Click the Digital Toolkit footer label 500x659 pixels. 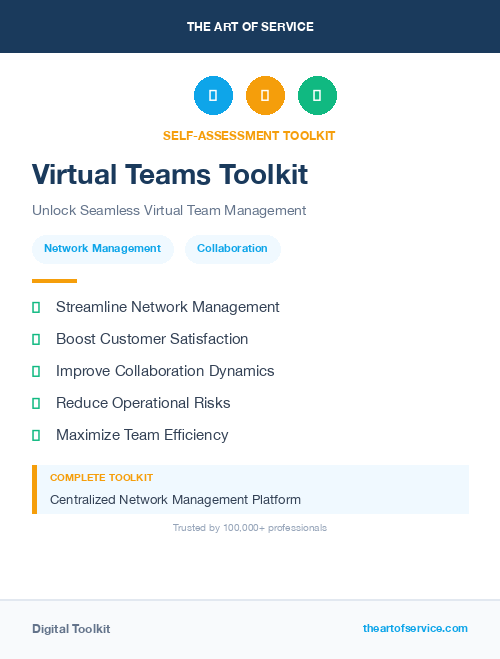point(71,629)
